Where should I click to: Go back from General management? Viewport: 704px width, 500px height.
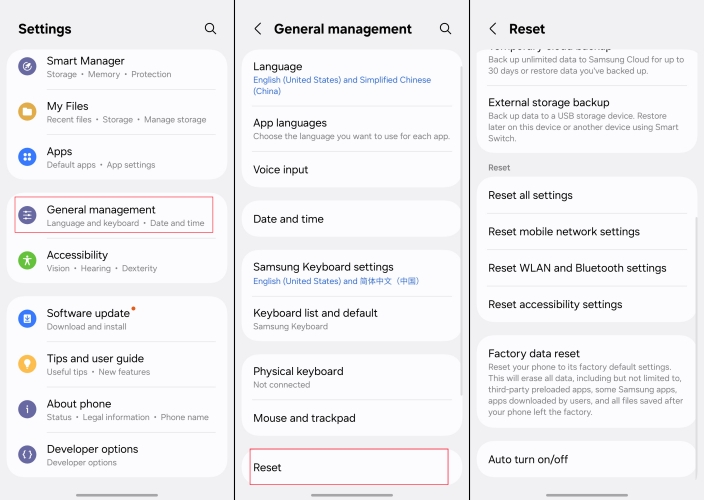point(258,29)
